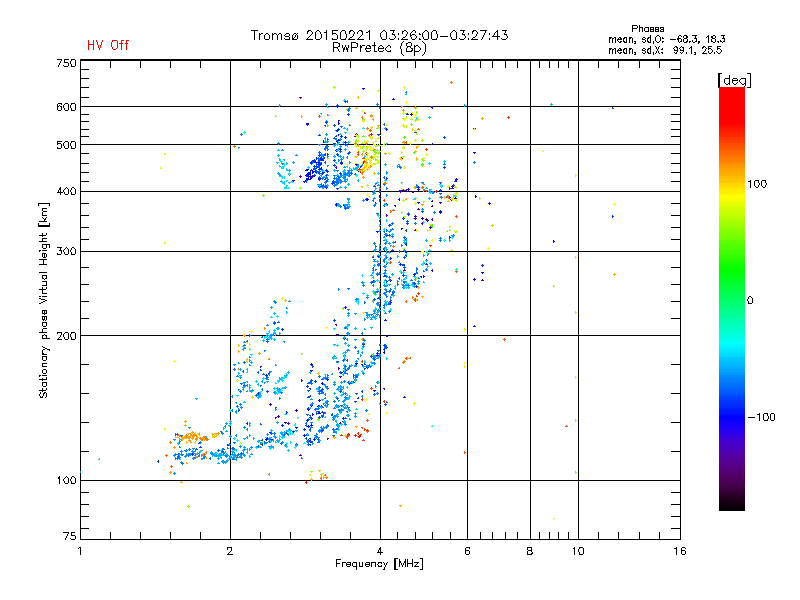
Task: Click the y-axis tick label '75'
Action: point(70,536)
